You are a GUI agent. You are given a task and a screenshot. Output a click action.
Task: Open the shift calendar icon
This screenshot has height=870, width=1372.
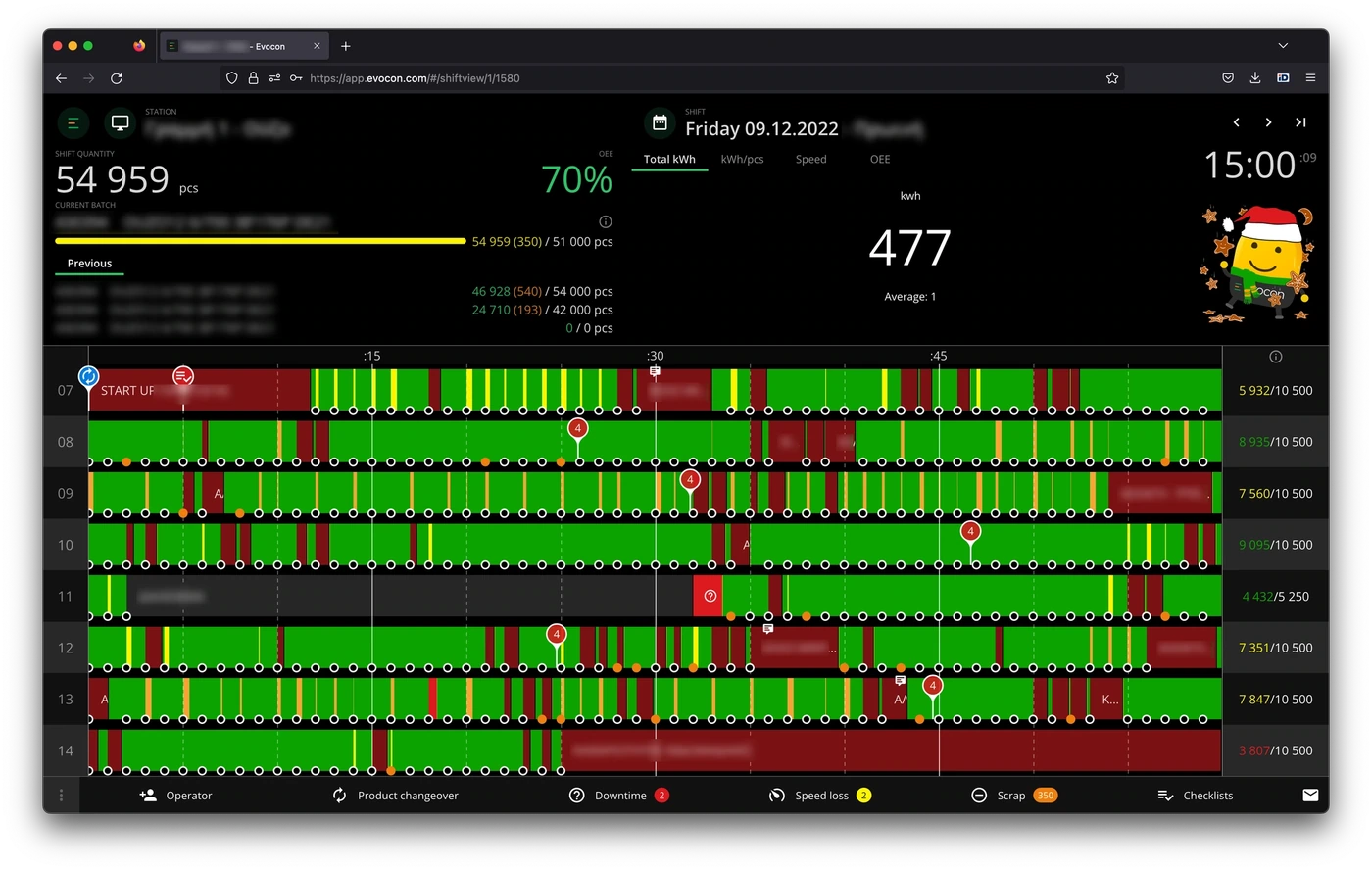pyautogui.click(x=660, y=123)
